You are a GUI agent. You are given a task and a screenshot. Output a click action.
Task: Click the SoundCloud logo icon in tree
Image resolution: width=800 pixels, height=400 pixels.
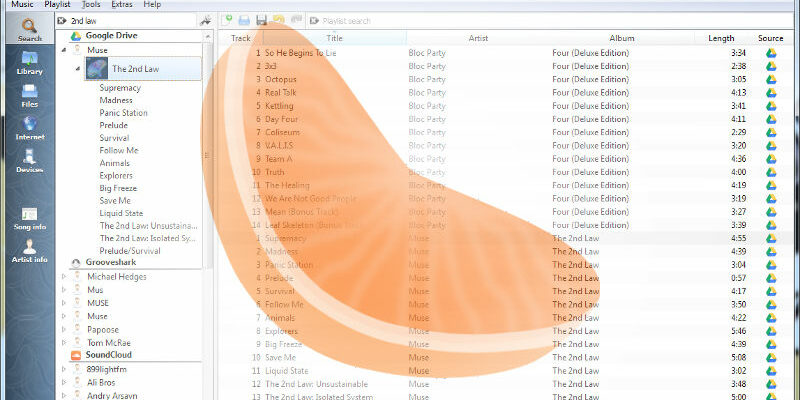click(76, 355)
